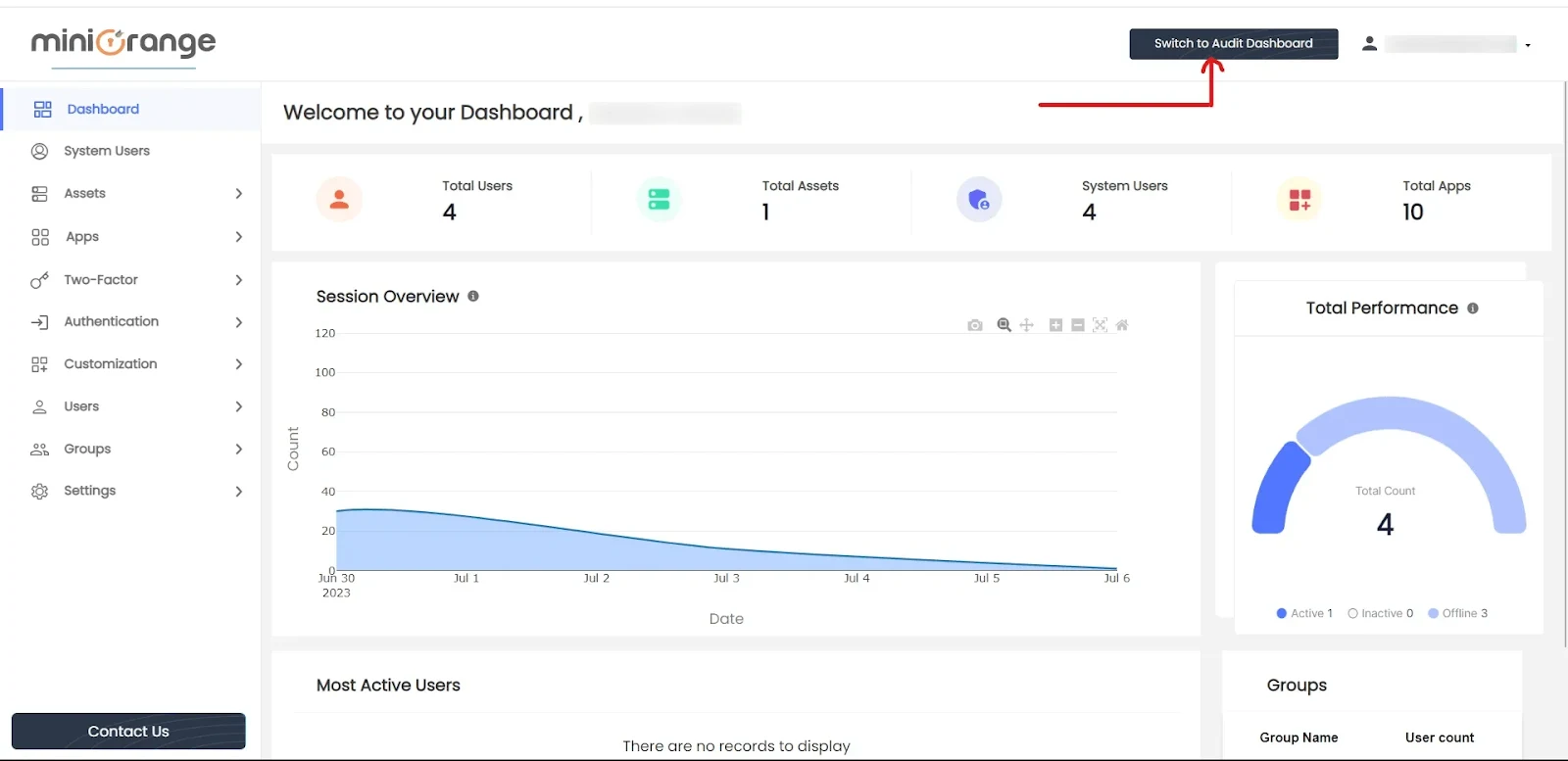Click the Groups panel heading
This screenshot has width=1568, height=761.
tap(1297, 686)
